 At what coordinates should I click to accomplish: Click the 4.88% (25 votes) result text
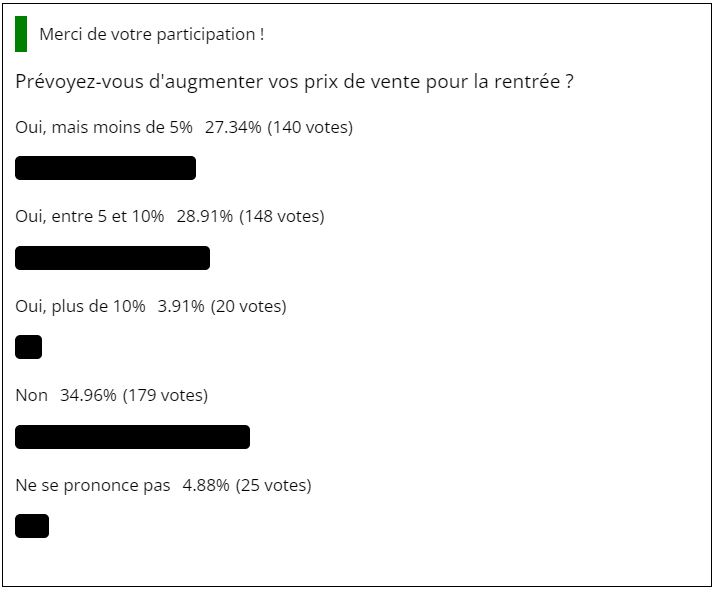point(247,485)
